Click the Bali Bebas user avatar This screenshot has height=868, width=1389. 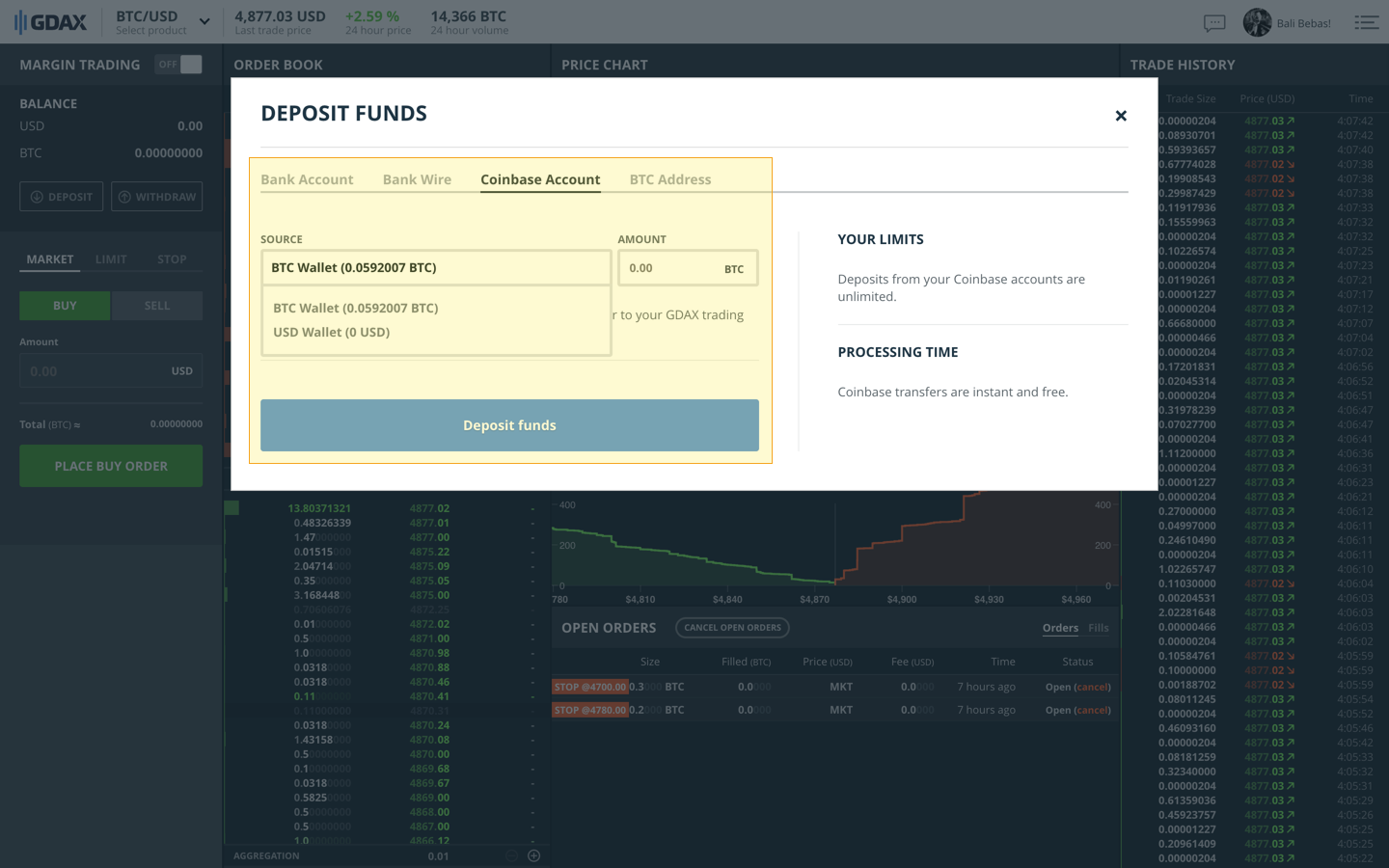[x=1257, y=22]
